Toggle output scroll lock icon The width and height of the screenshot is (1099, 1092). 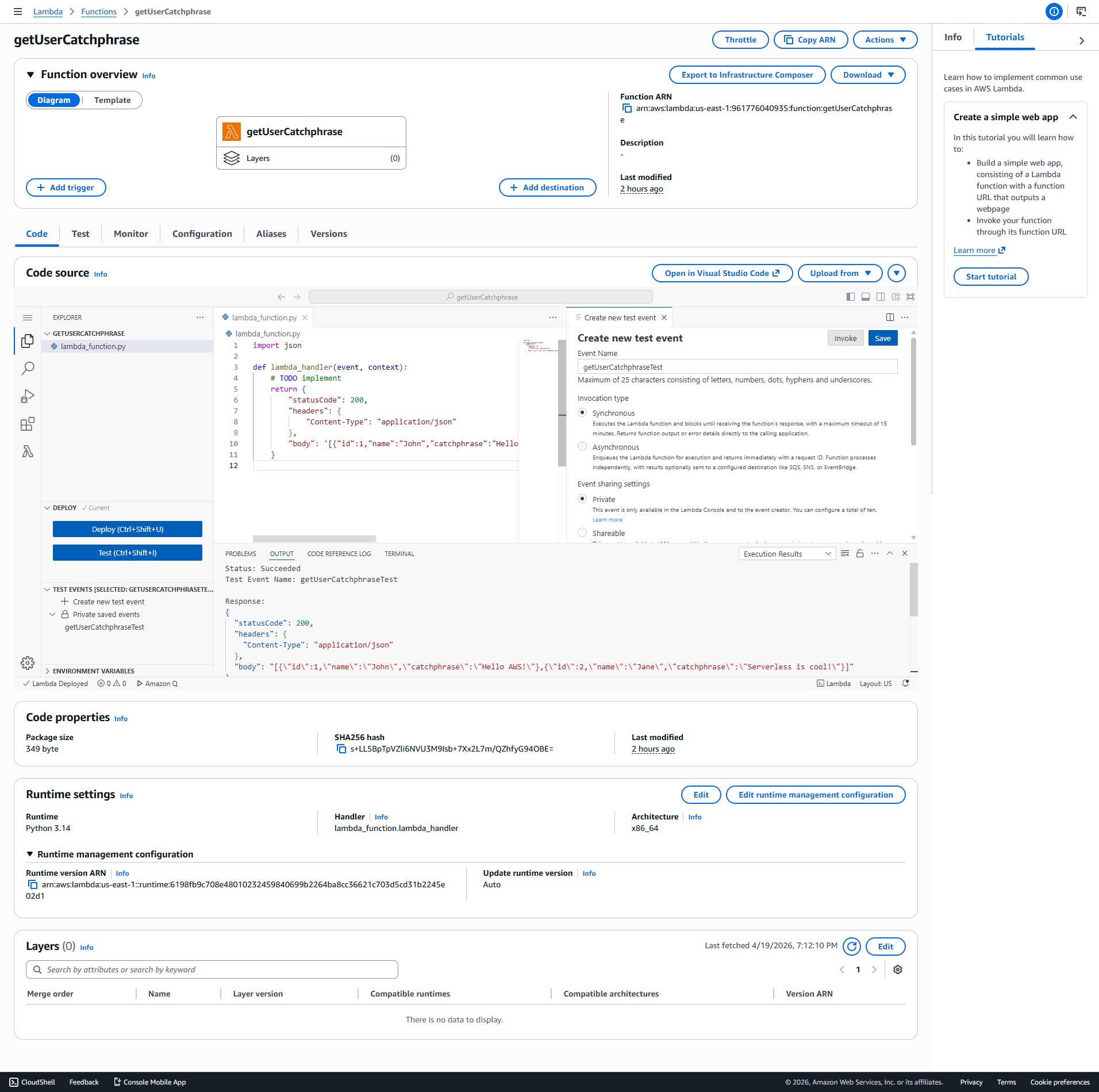pyautogui.click(x=860, y=553)
